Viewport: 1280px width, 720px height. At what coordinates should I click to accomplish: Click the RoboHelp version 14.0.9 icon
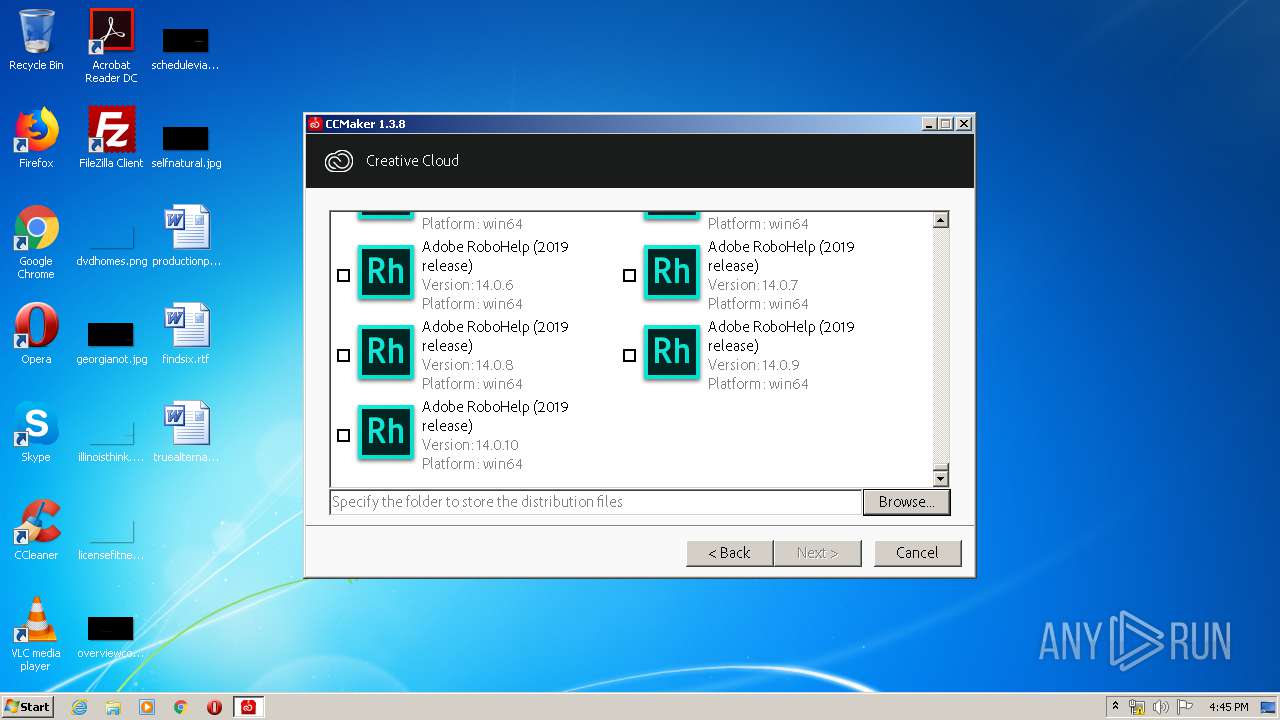(672, 352)
